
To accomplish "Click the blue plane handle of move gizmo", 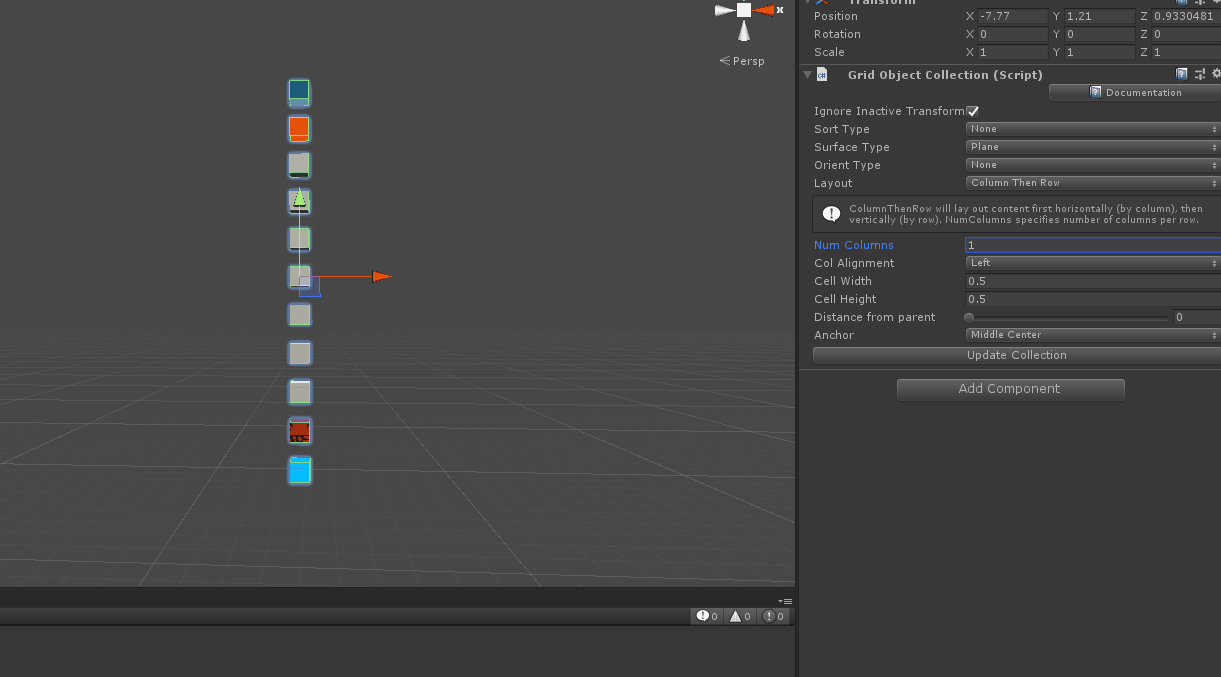I will 310,287.
